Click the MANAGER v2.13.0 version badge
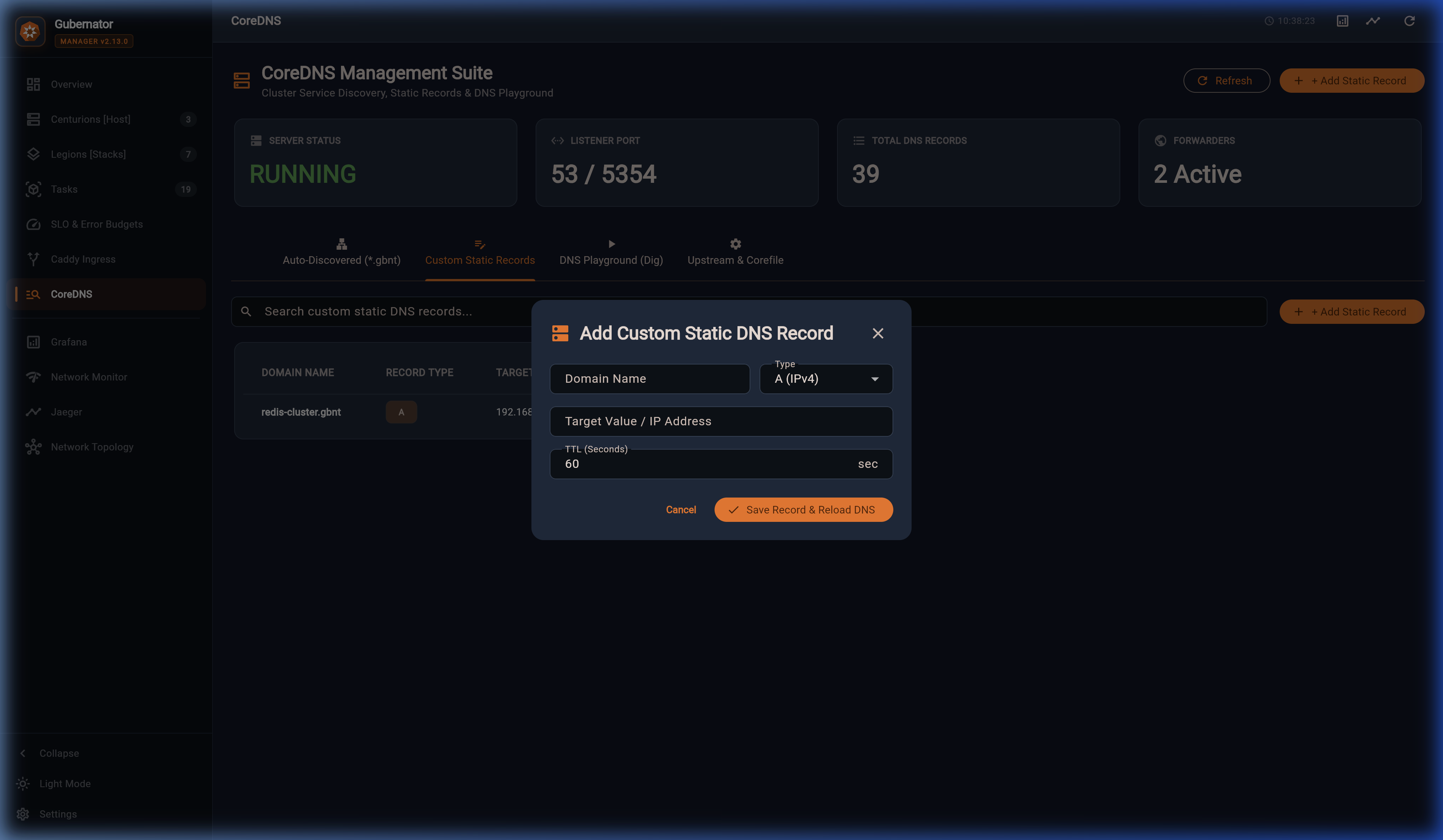Screen dimensions: 1443x840 (x=94, y=41)
